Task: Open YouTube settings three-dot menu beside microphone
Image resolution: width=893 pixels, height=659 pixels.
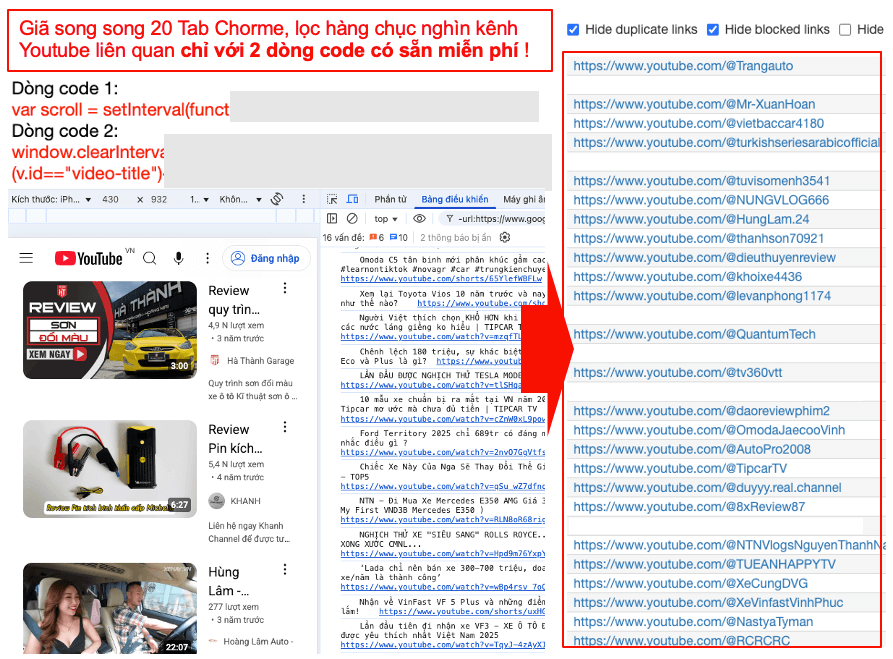Action: coord(207,258)
